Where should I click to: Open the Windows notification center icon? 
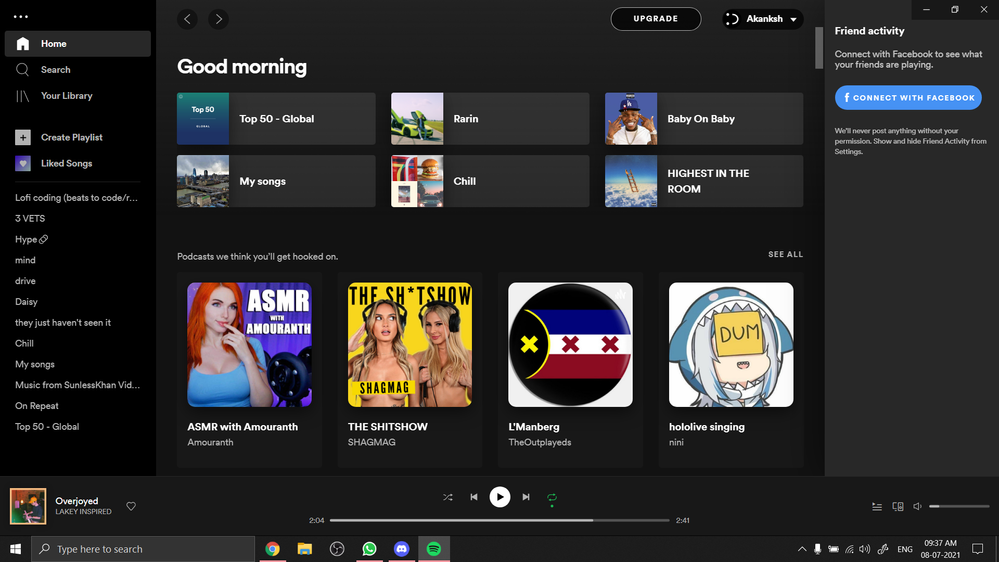click(x=977, y=549)
